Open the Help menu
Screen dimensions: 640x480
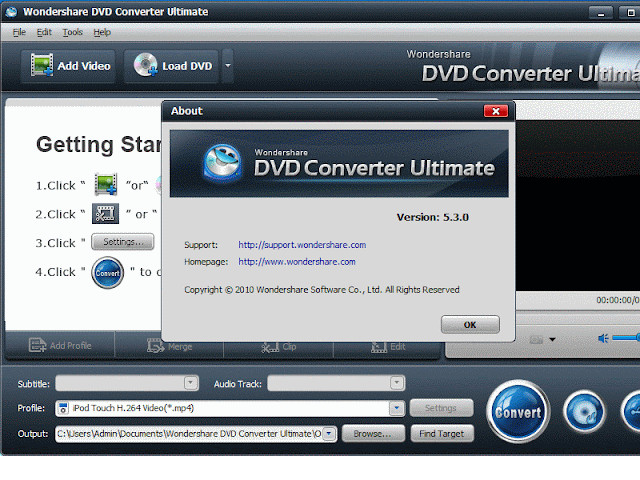tap(102, 32)
